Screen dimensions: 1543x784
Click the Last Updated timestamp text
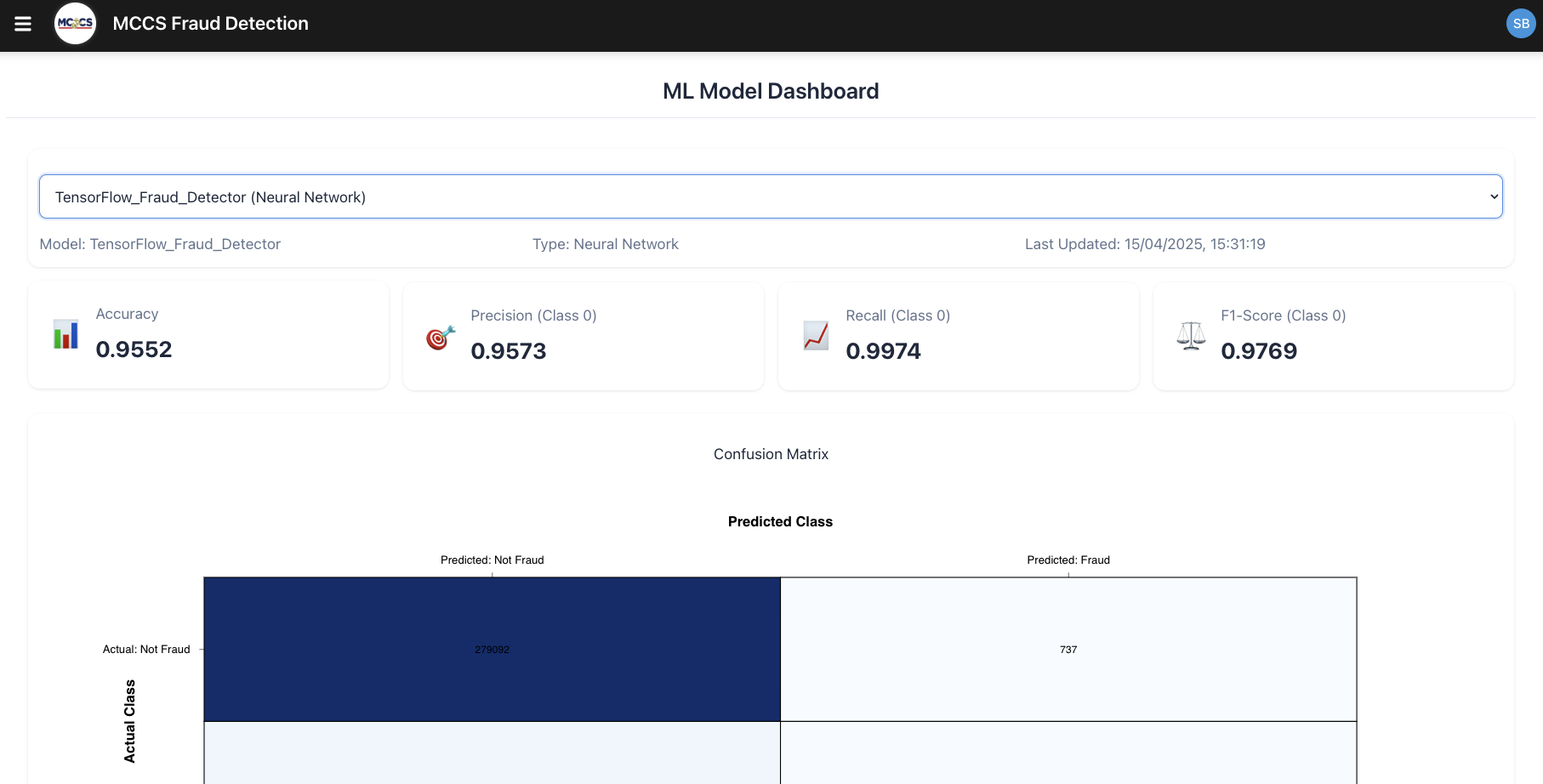[1145, 244]
